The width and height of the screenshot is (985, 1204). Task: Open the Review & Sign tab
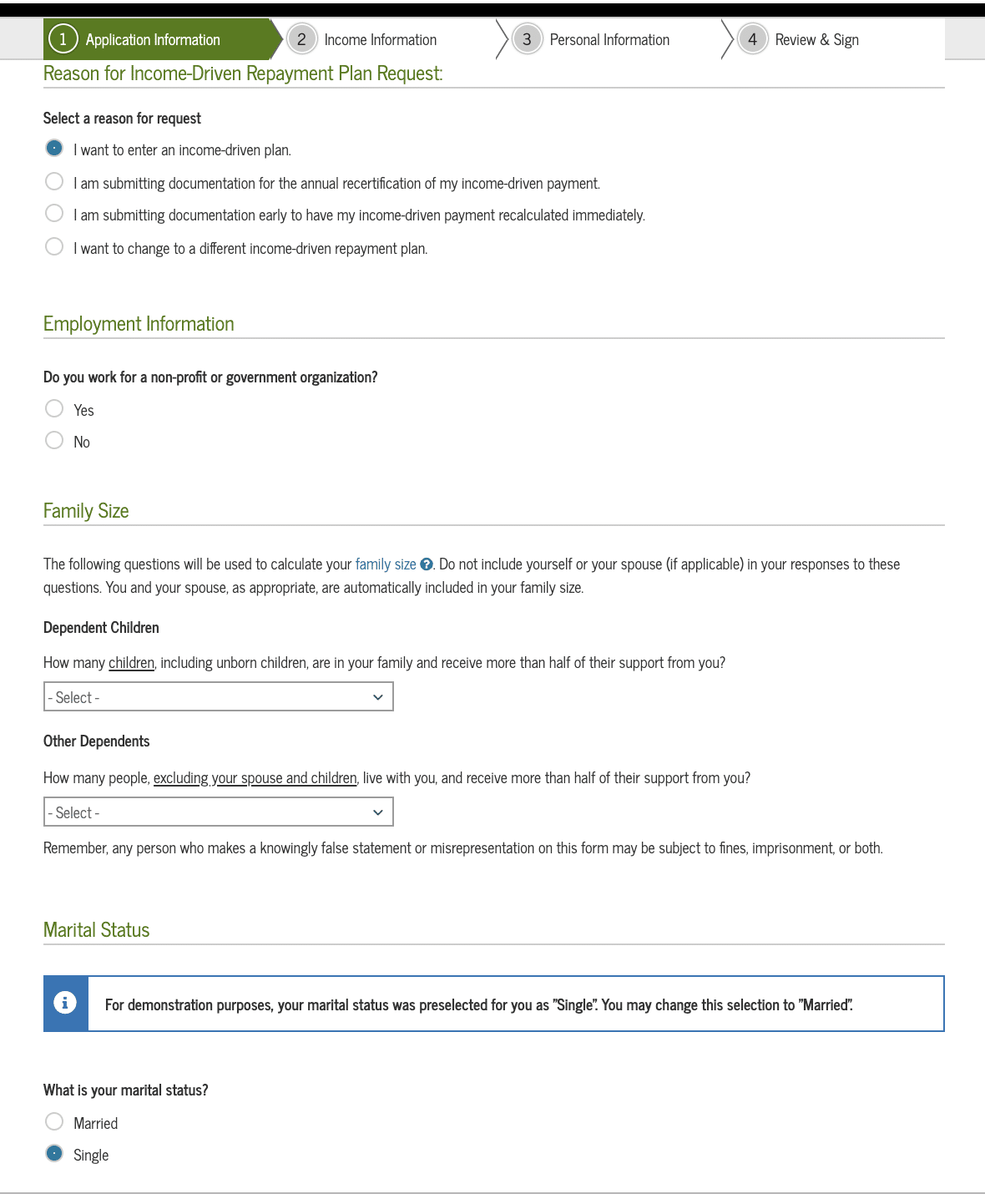click(x=816, y=39)
